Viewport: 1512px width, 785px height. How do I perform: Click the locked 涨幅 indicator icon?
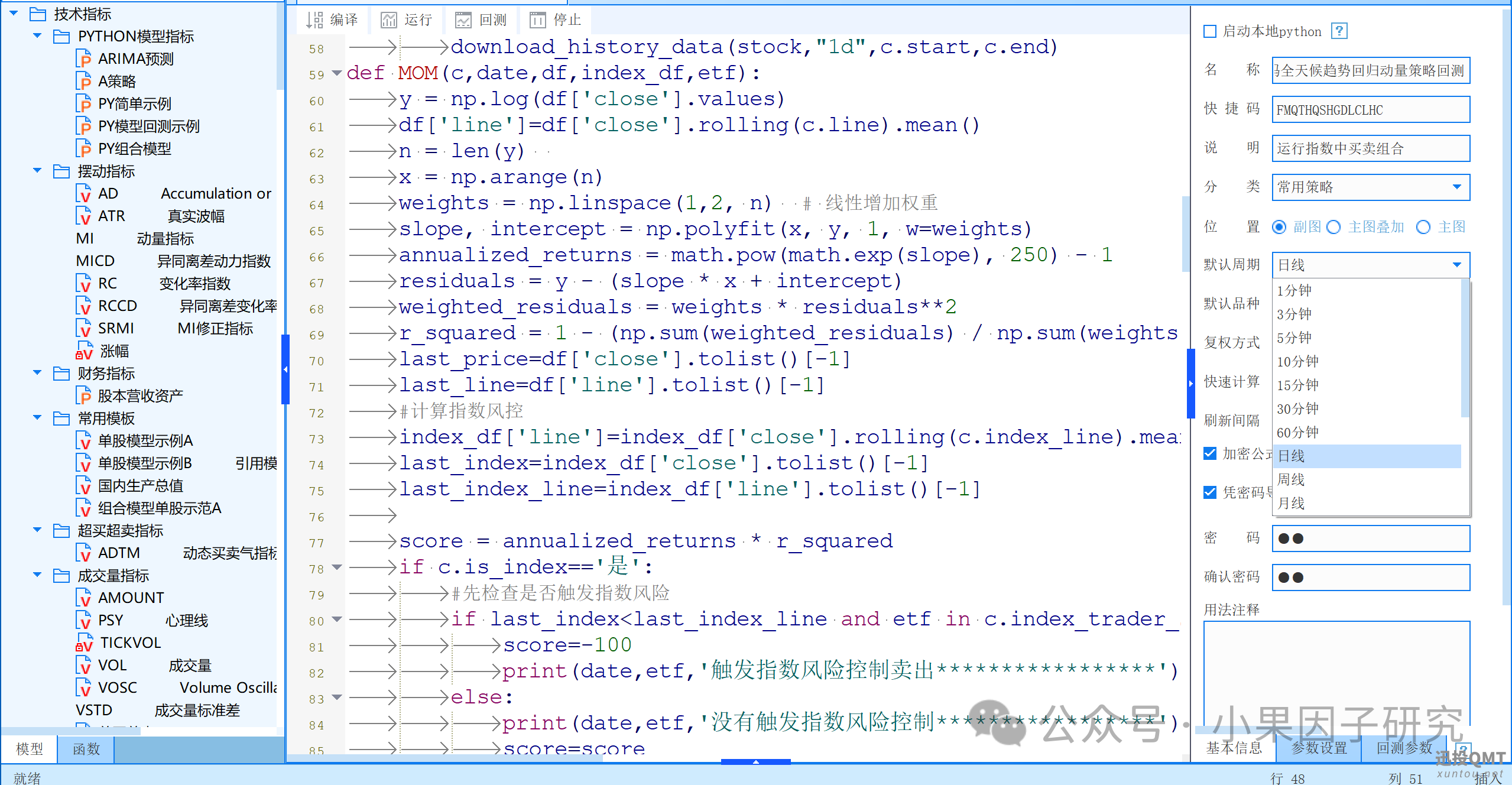click(84, 351)
